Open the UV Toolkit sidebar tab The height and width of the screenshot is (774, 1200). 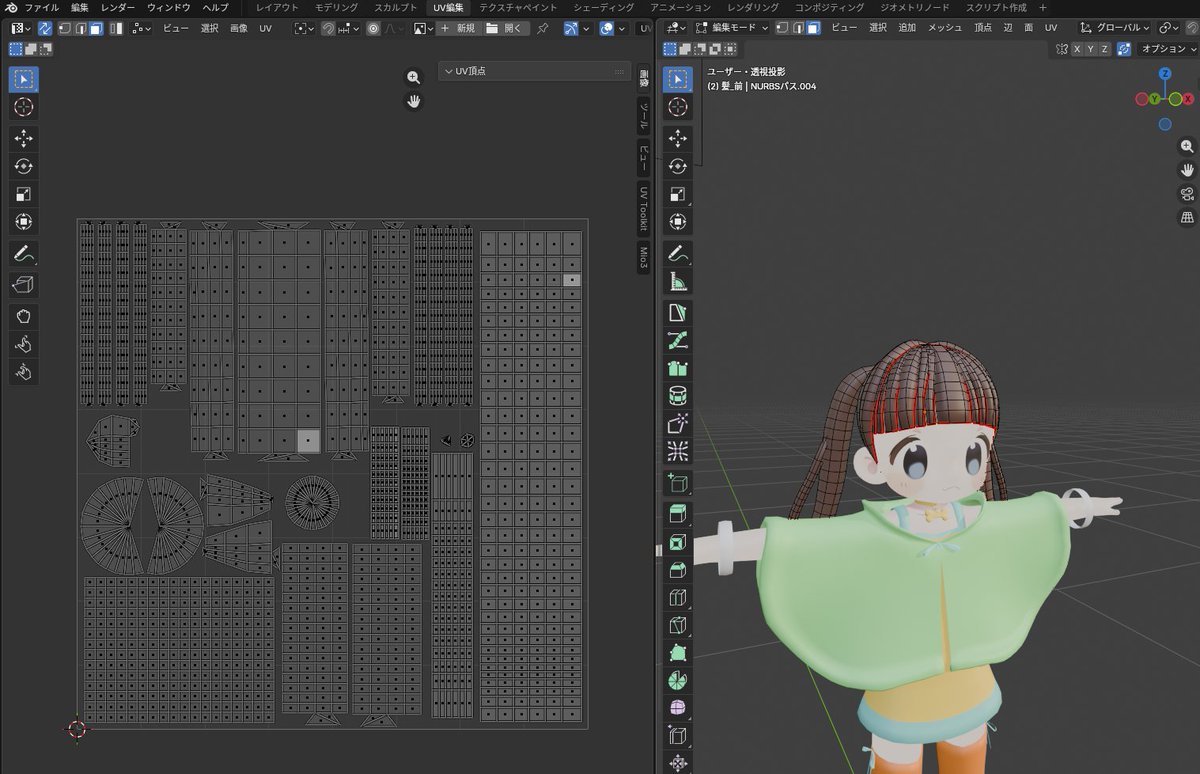(x=644, y=208)
